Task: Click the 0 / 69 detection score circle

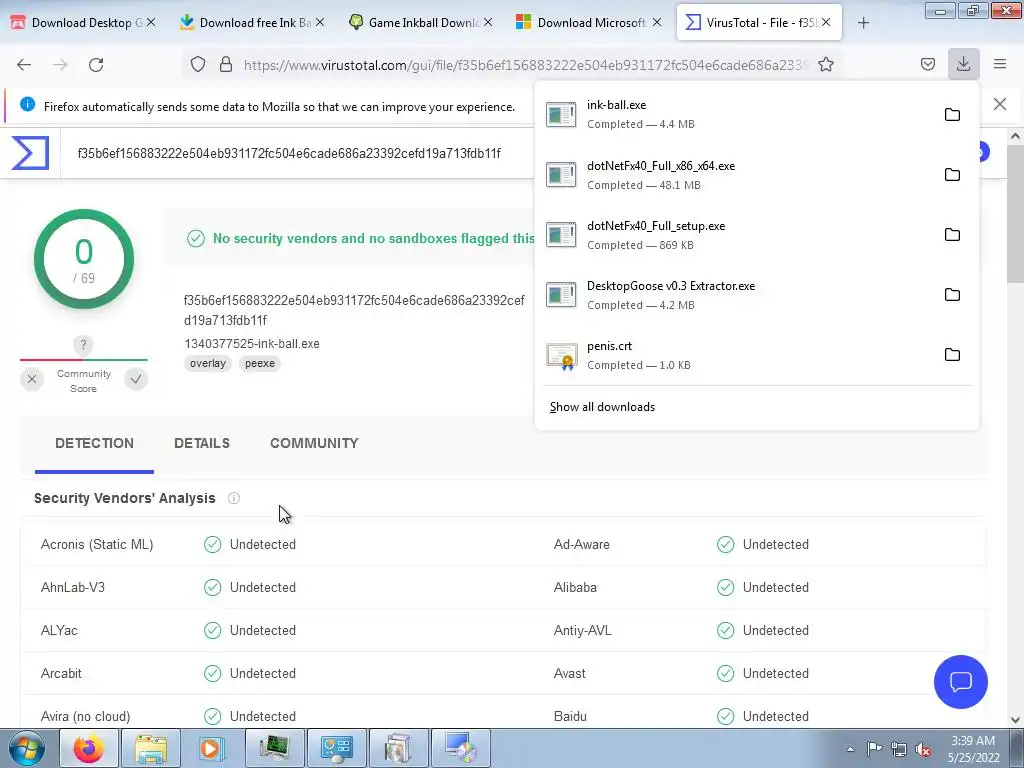Action: coord(84,259)
